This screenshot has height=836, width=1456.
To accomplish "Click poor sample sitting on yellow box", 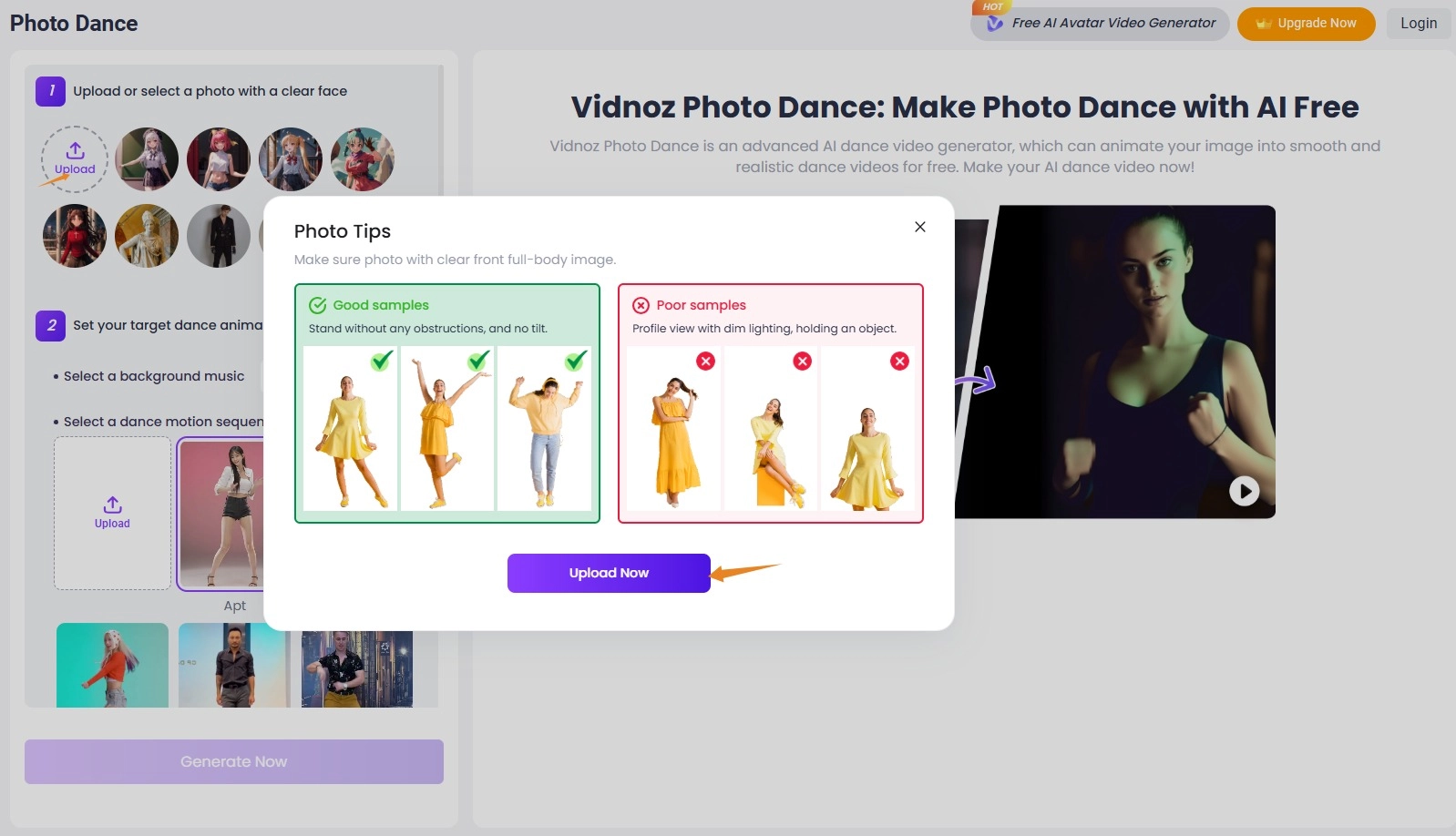I will pyautogui.click(x=771, y=428).
